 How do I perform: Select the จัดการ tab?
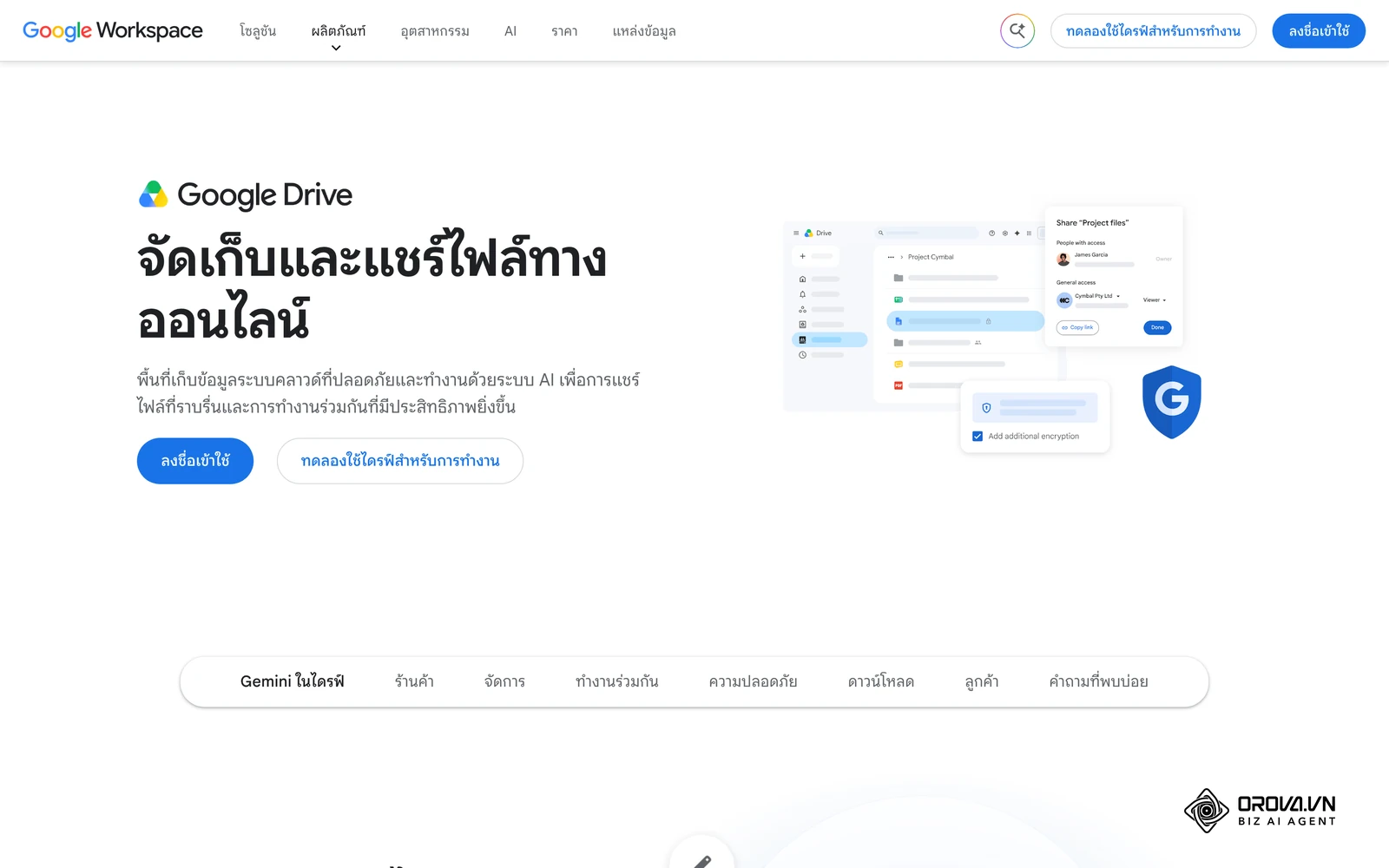(x=504, y=681)
